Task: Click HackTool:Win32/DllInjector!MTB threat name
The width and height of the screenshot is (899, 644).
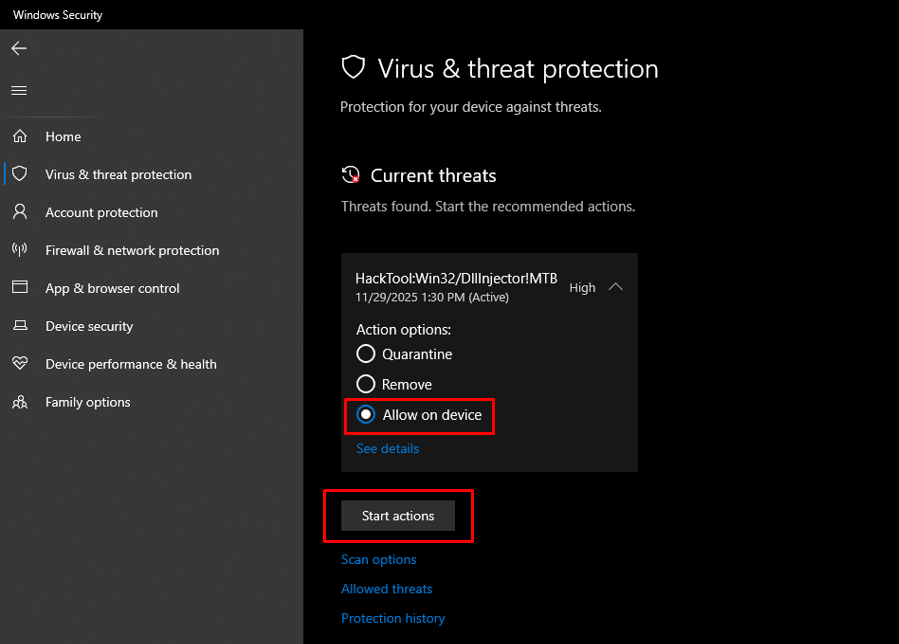Action: 456,278
